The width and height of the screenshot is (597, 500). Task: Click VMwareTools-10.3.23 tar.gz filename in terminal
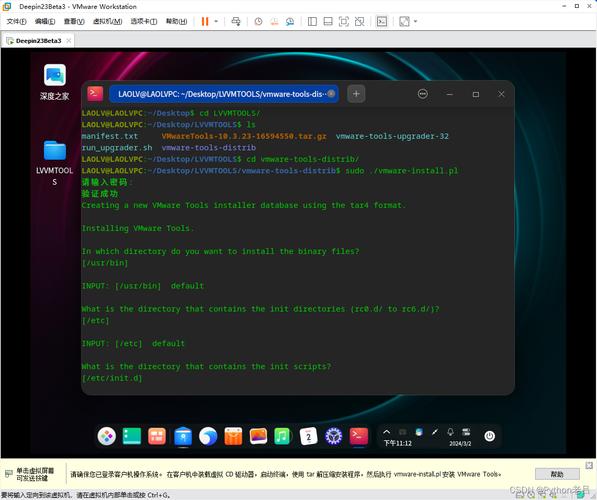tap(244, 136)
